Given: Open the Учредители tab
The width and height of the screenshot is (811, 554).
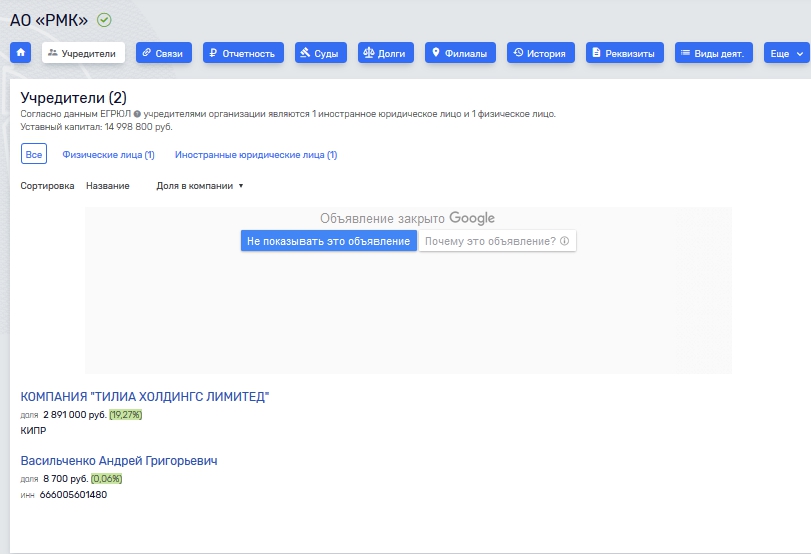Looking at the screenshot, I should pyautogui.click(x=83, y=53).
